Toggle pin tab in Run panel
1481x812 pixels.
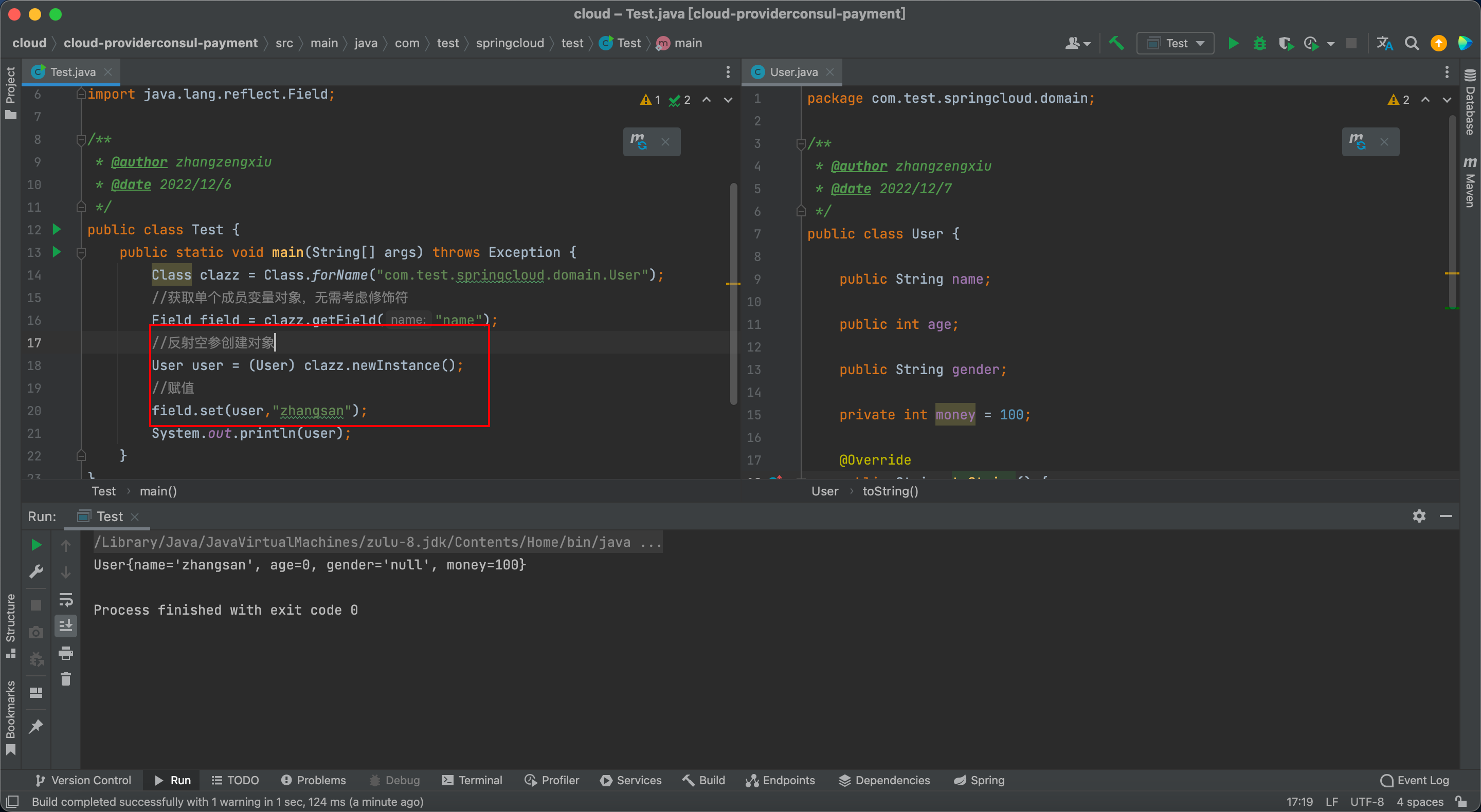point(36,726)
